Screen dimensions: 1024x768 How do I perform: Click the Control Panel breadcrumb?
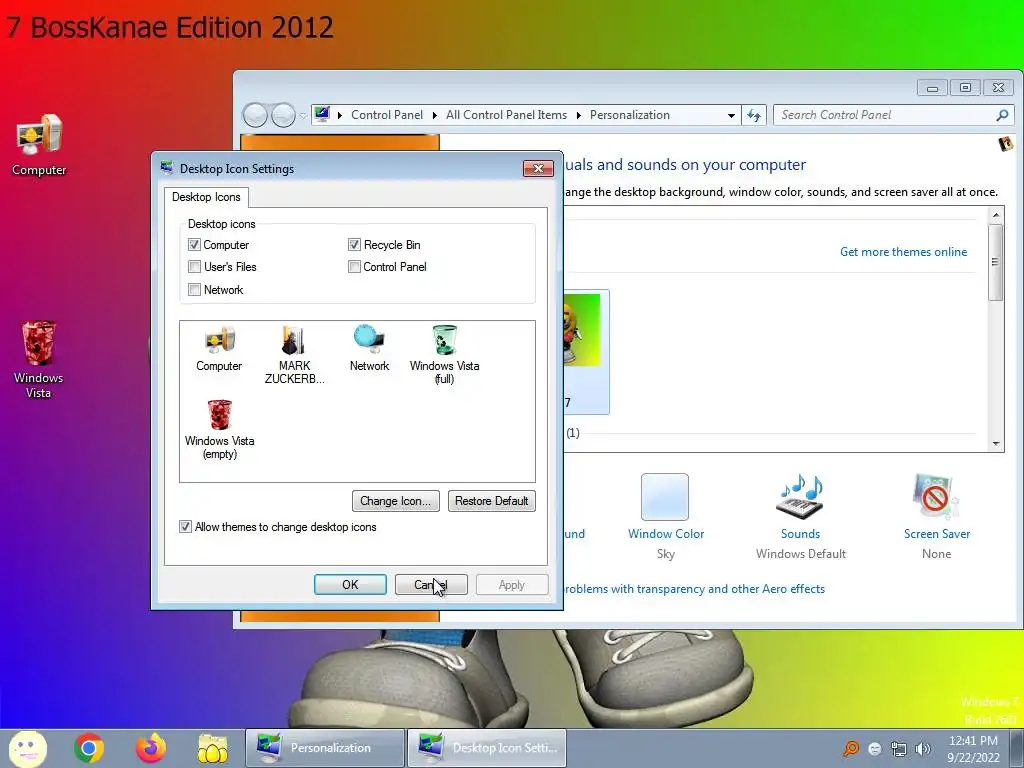[x=387, y=115]
